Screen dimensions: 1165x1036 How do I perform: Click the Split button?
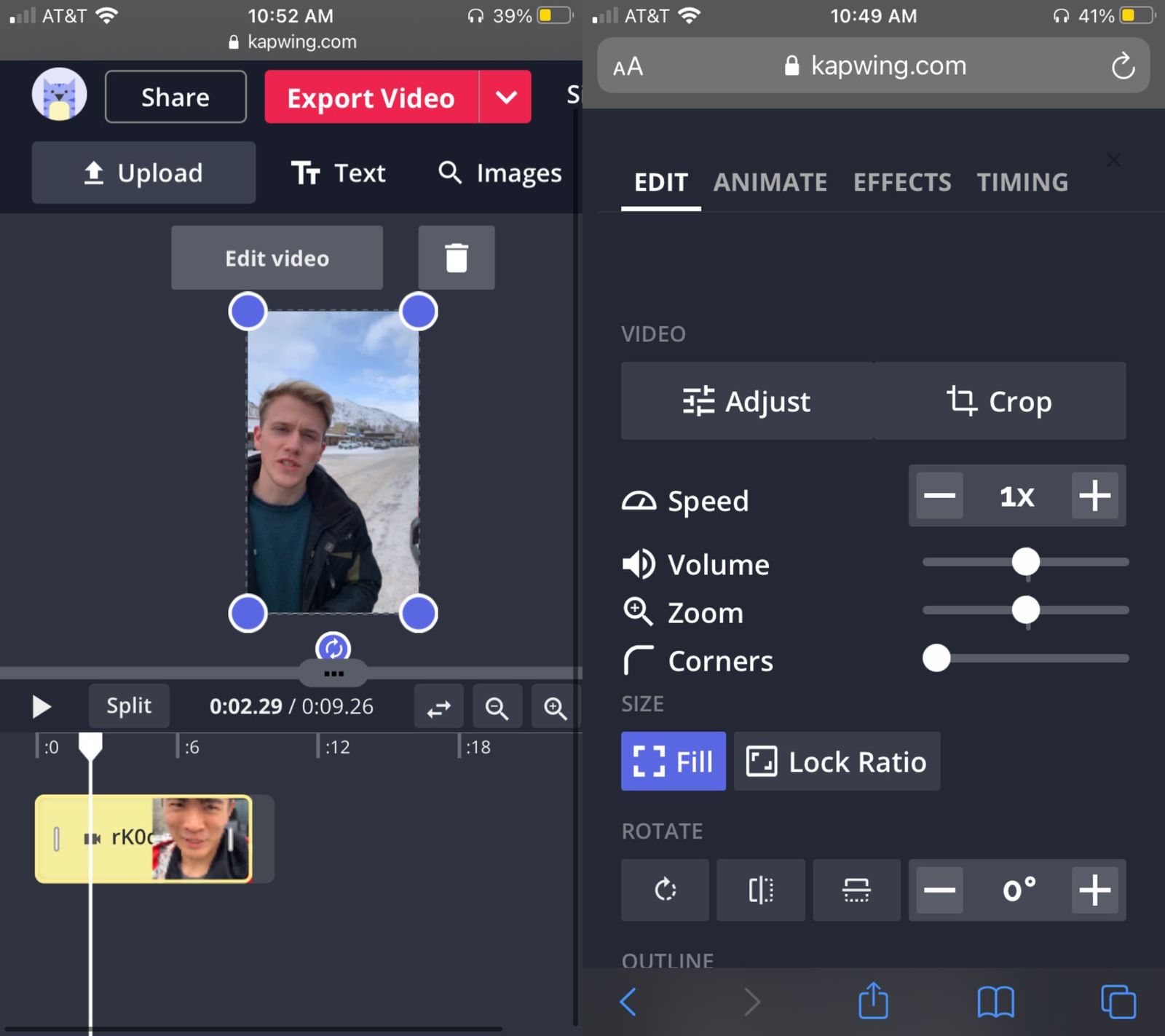pyautogui.click(x=129, y=705)
